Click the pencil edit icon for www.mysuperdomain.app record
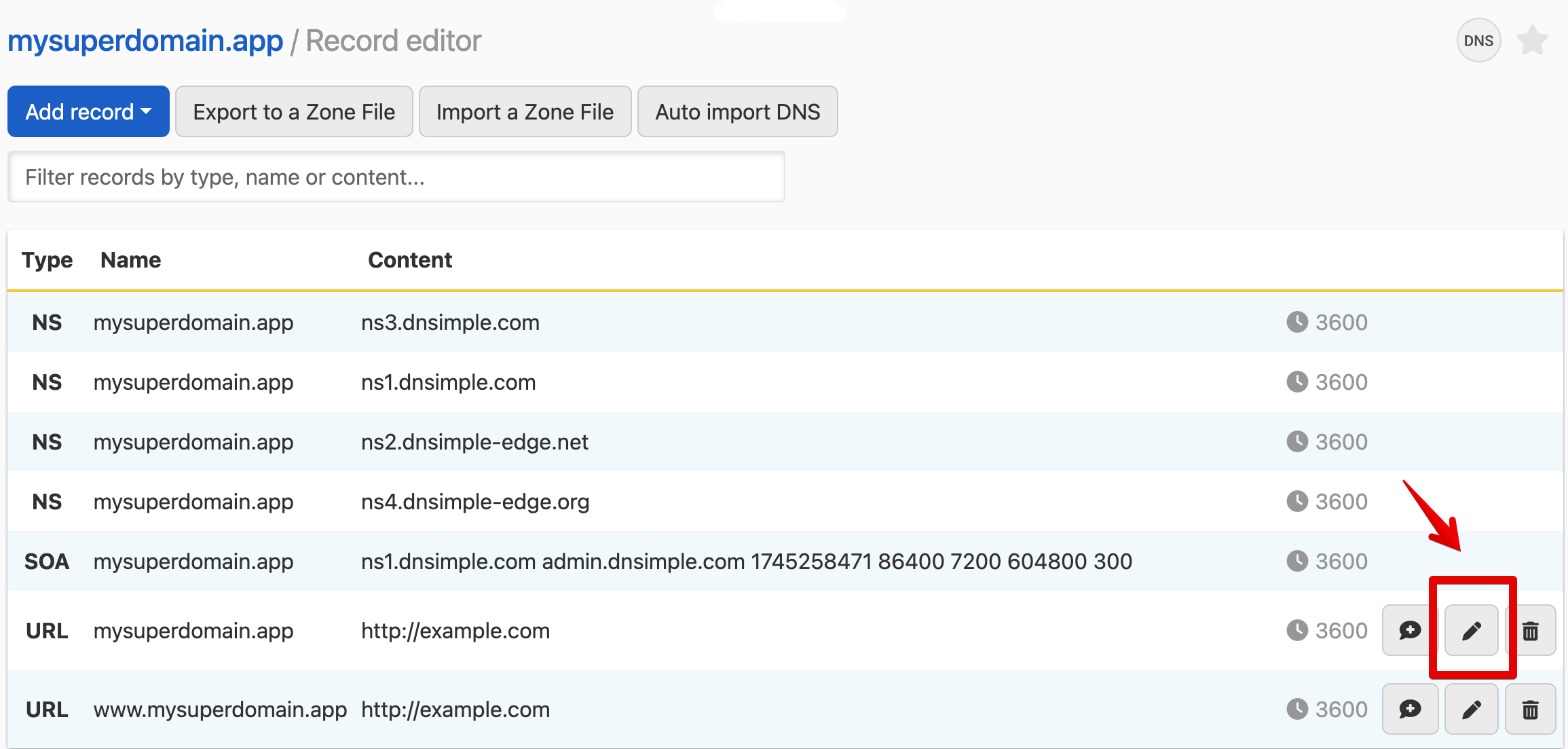The width and height of the screenshot is (1568, 749). 1470,709
